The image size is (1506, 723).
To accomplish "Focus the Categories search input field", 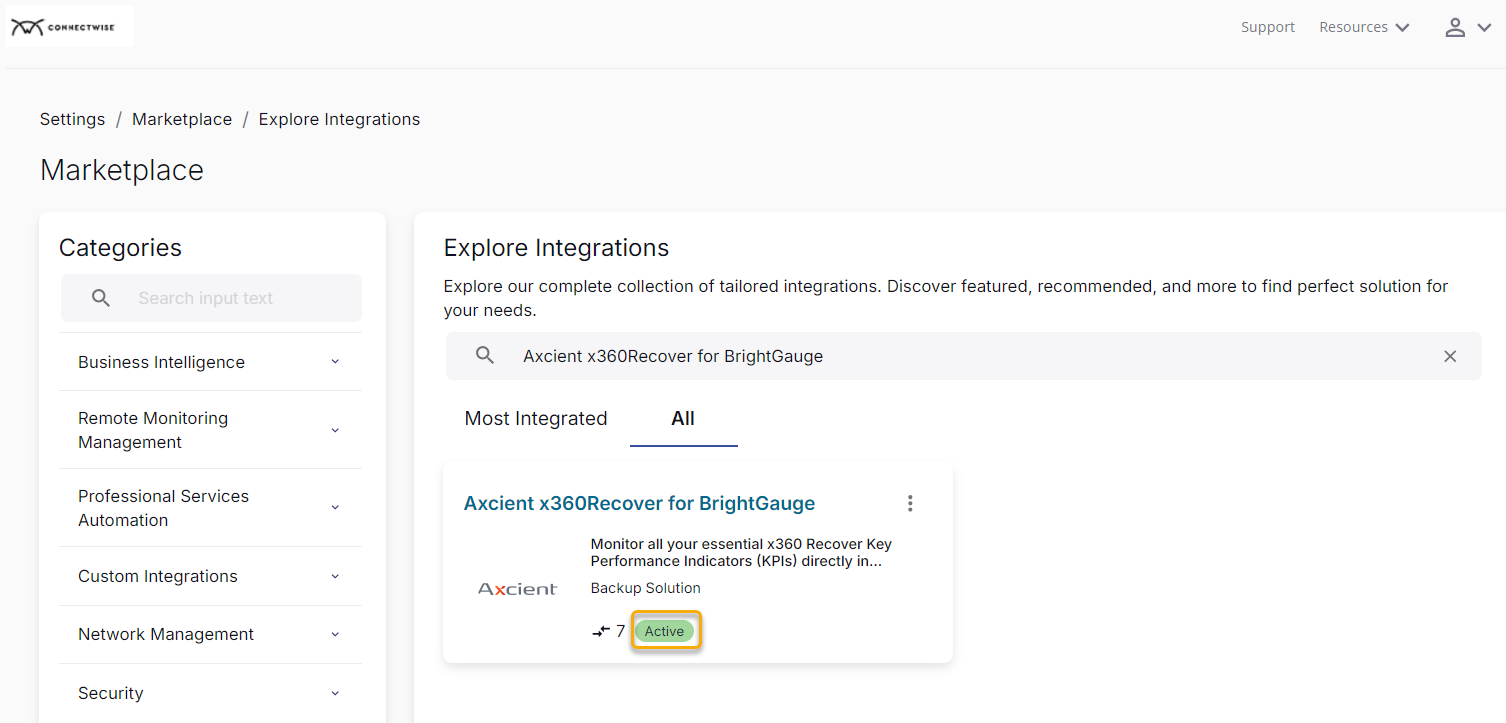I will (x=211, y=298).
